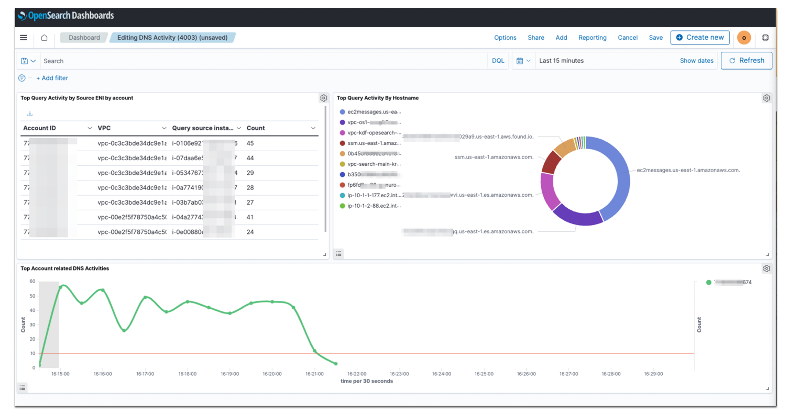Add a new filter
Image resolution: width=788 pixels, height=416 pixels.
(52, 78)
